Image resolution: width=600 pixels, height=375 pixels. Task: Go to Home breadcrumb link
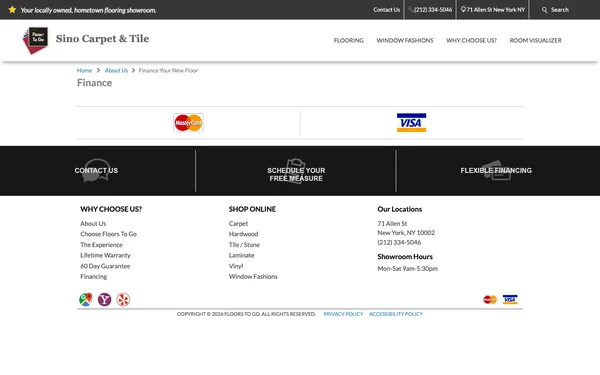click(x=84, y=70)
